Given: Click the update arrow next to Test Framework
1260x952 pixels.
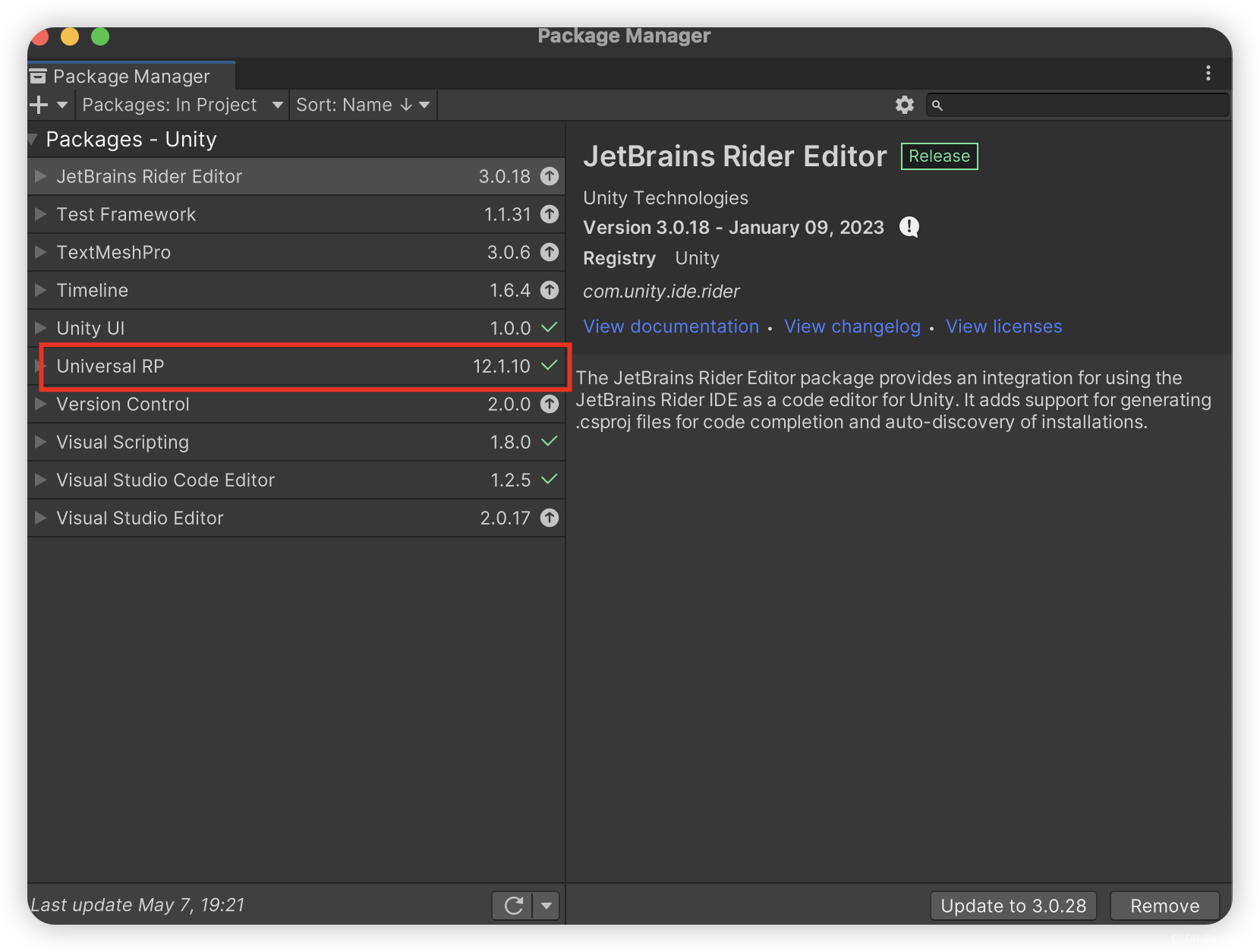Looking at the screenshot, I should (x=550, y=214).
